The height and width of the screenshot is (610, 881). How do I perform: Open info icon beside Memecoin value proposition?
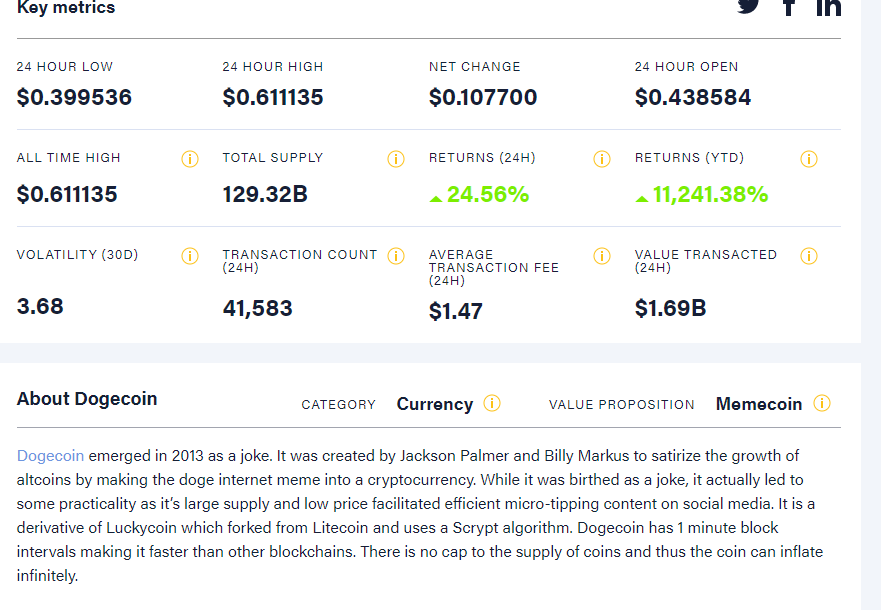tap(821, 403)
